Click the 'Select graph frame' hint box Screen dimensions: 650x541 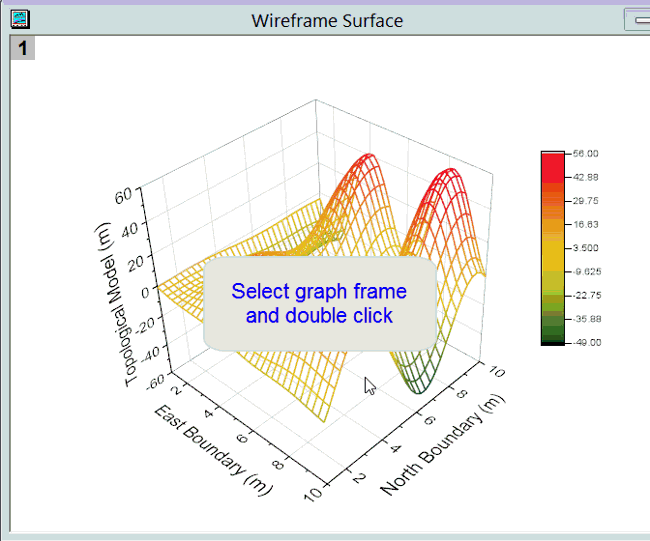(319, 304)
